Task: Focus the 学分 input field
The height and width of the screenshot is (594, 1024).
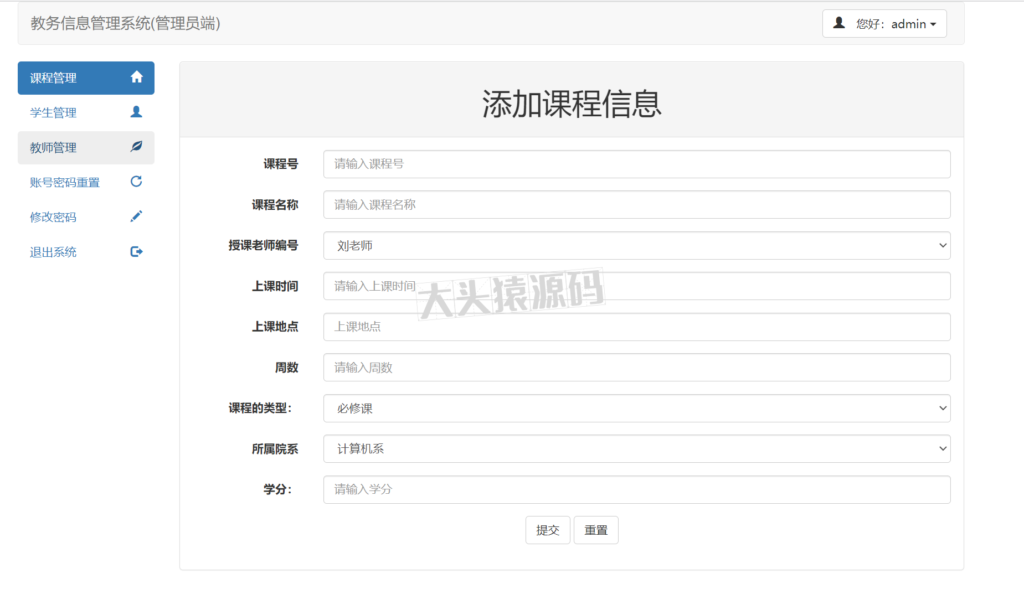Action: pyautogui.click(x=637, y=490)
